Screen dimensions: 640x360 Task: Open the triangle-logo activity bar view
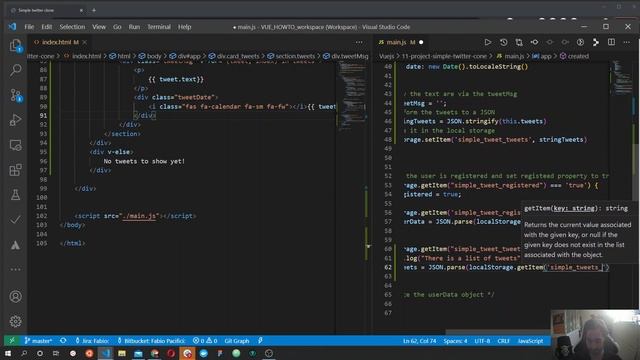pos(16,245)
